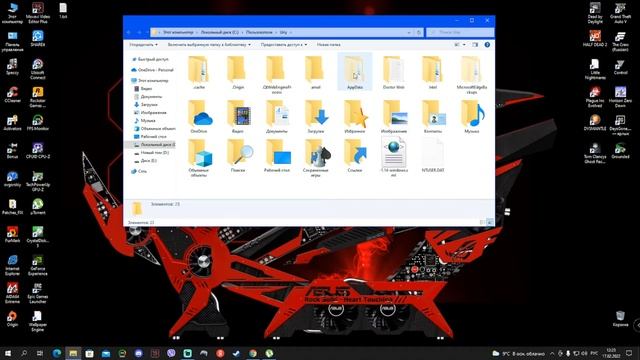Select the .cache folder in Explorer
This screenshot has height=360, width=640.
click(199, 72)
